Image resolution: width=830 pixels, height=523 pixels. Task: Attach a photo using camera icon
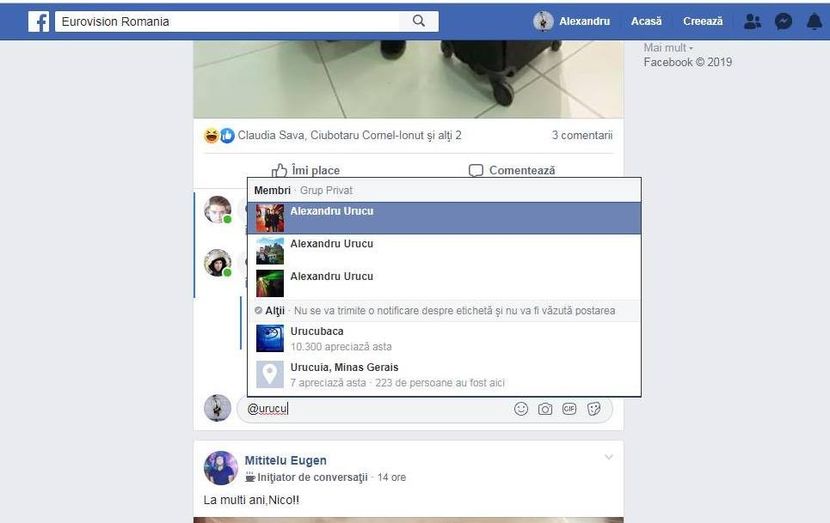(x=545, y=408)
